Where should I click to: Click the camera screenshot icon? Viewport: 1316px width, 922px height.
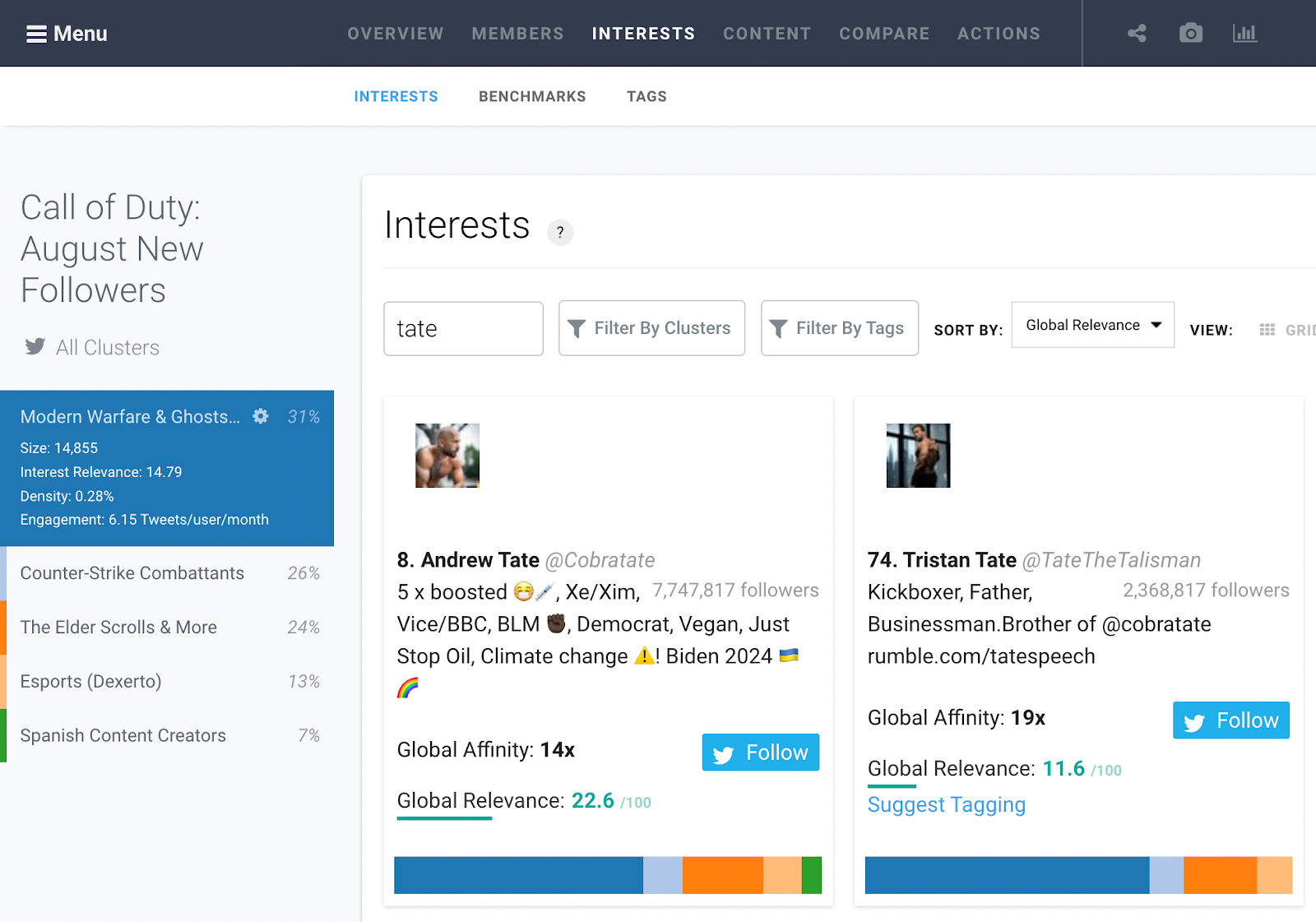[1190, 34]
